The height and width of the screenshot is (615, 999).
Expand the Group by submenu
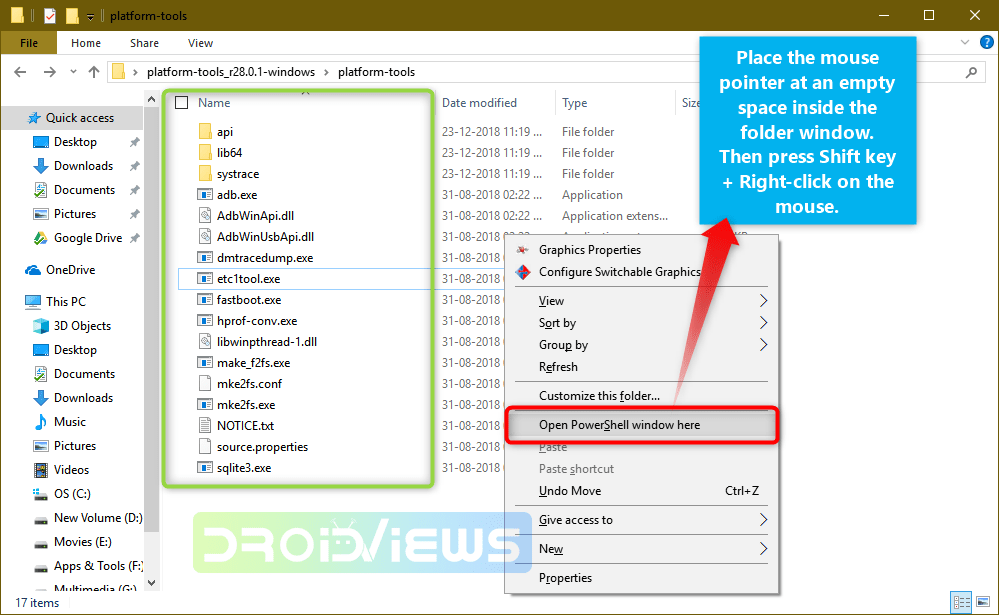(763, 345)
